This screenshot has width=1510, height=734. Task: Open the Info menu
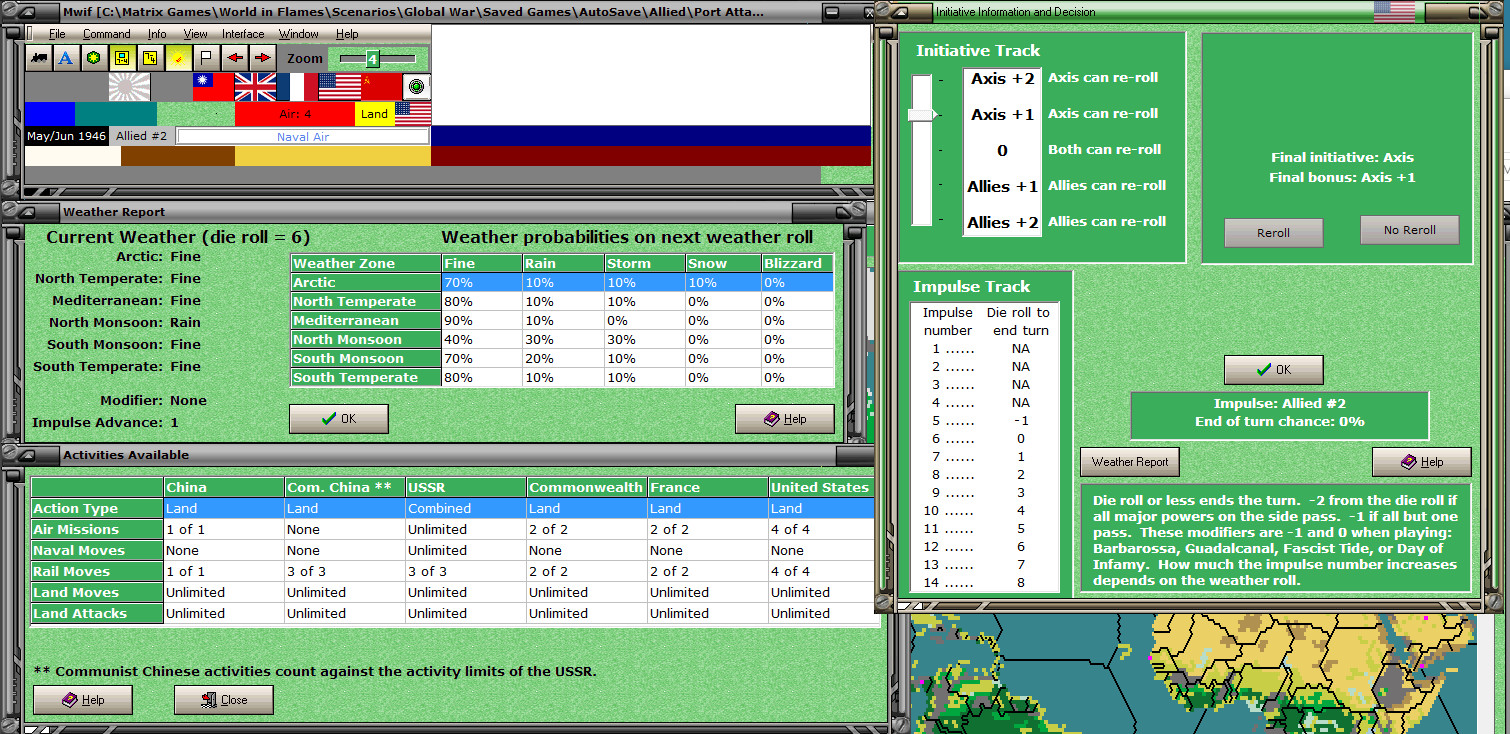pos(157,34)
